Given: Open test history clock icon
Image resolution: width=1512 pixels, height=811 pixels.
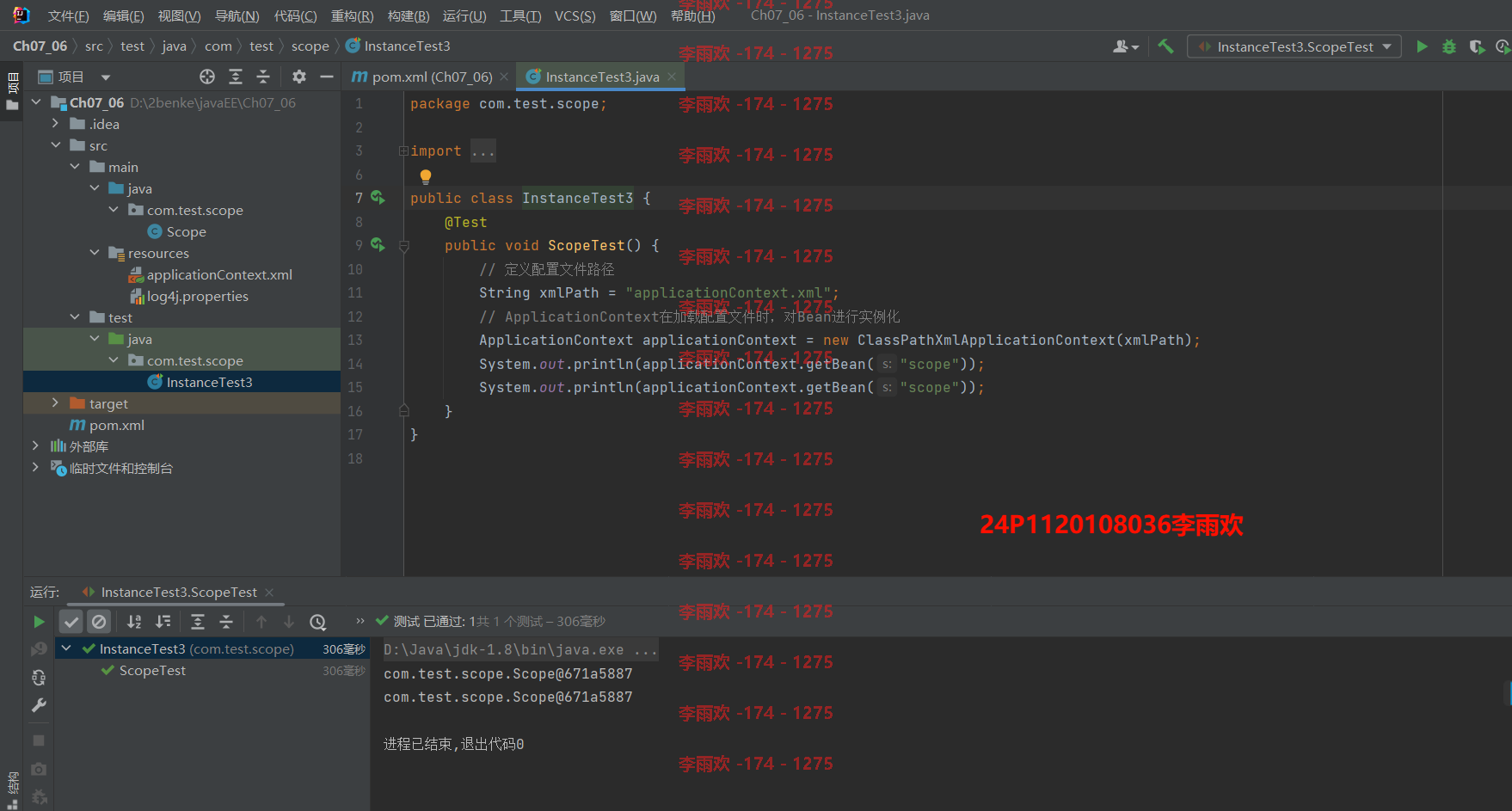Looking at the screenshot, I should [x=317, y=621].
